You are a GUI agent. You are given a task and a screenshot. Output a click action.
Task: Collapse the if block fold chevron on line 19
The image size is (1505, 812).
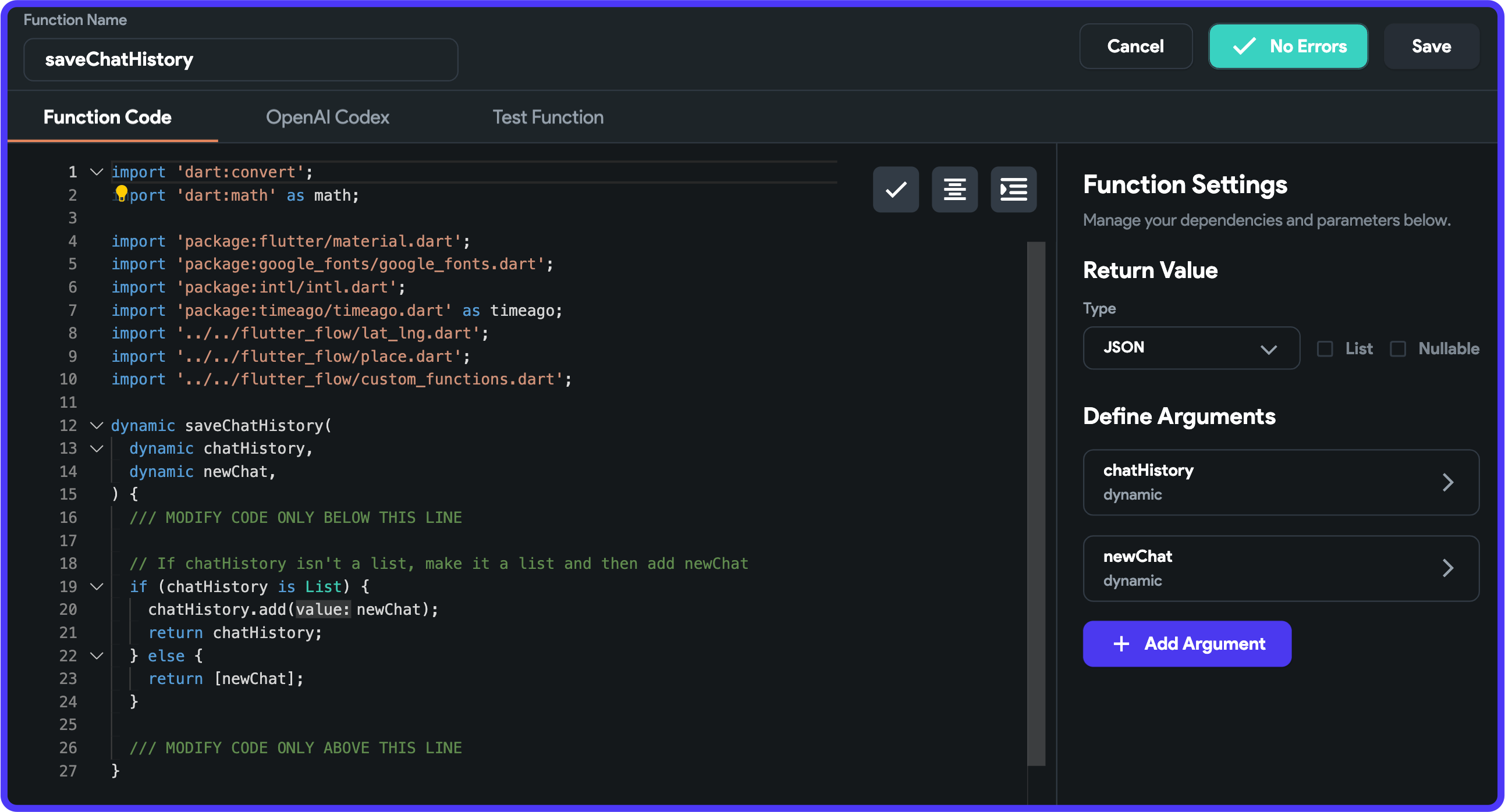tap(97, 587)
